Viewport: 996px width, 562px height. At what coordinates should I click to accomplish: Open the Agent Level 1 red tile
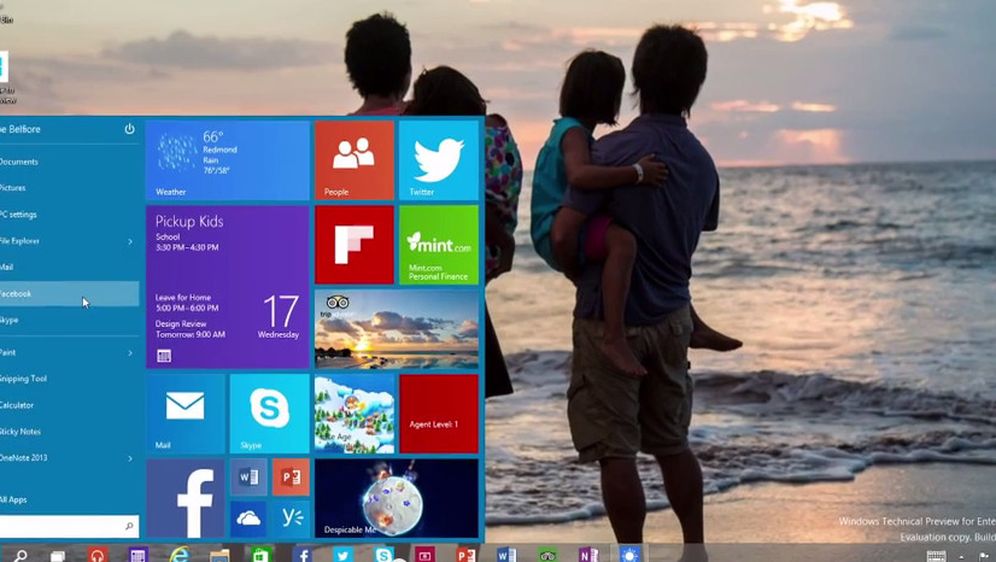point(439,413)
